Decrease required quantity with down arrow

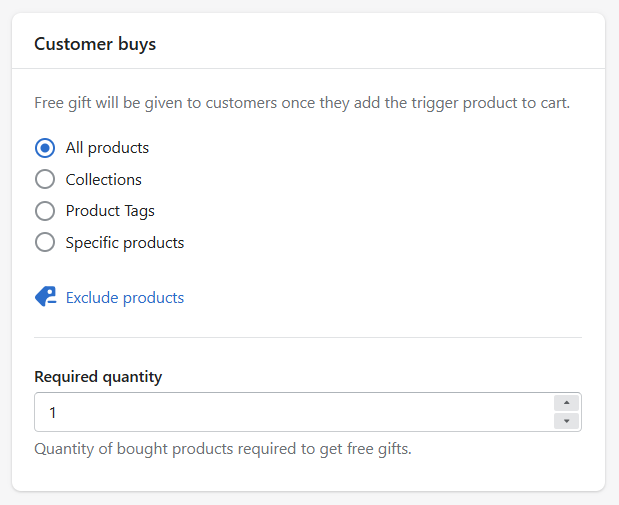point(566,421)
